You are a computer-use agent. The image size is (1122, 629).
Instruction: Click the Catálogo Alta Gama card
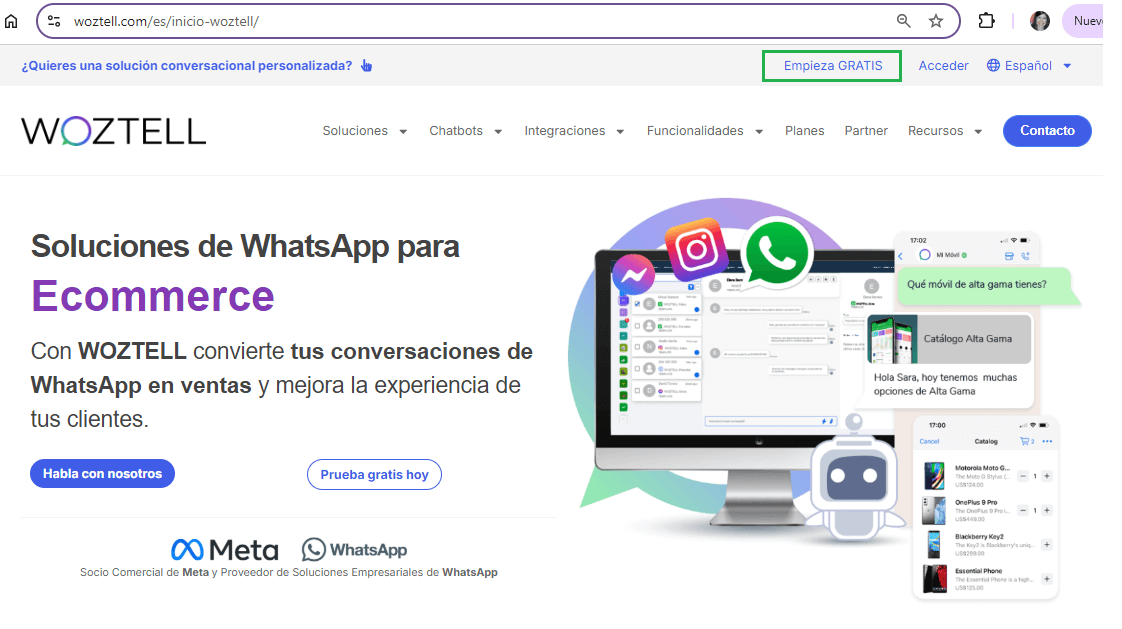[950, 339]
